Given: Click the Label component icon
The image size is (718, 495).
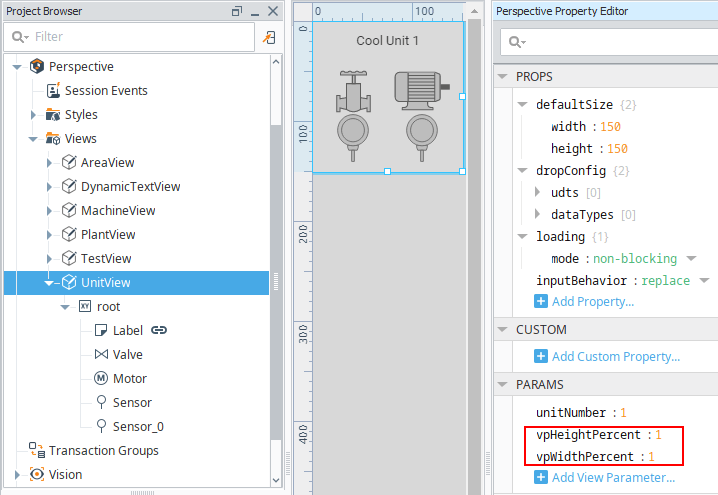Looking at the screenshot, I should (101, 330).
